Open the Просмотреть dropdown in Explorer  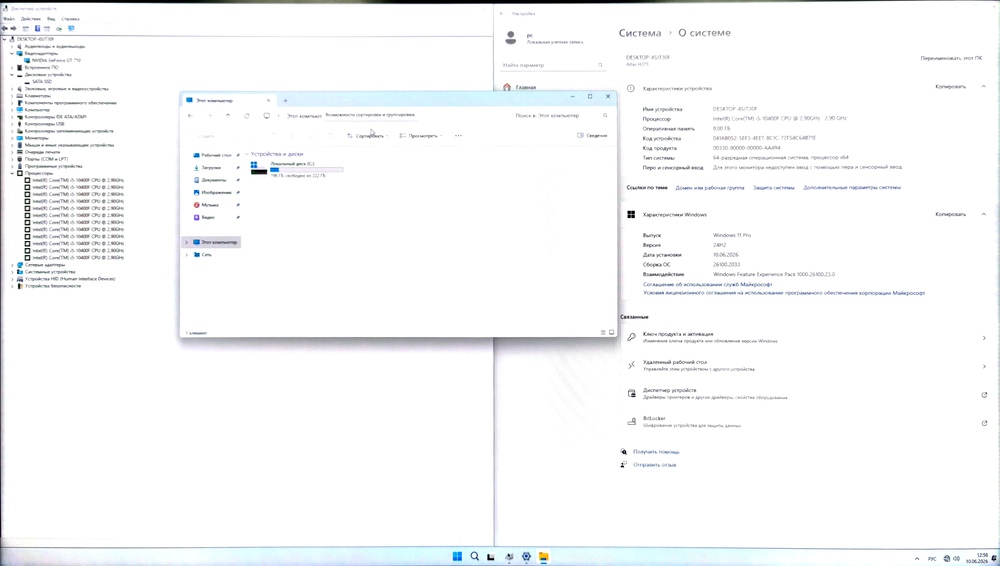[421, 136]
